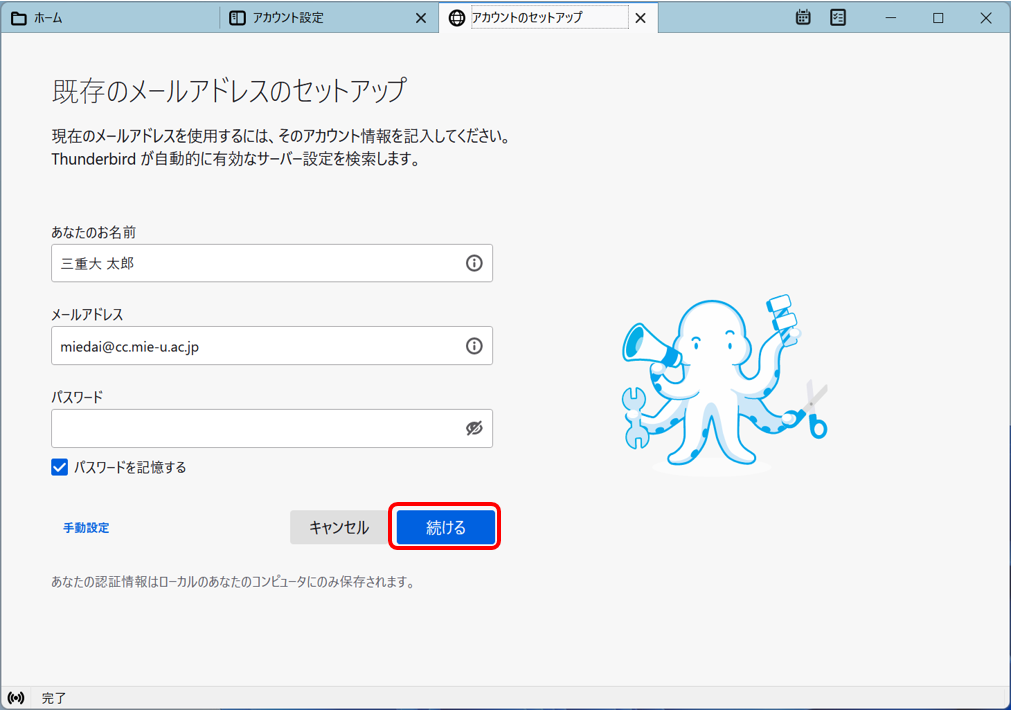Focus the パスワード input field
Screen dimensions: 1012x710
(272, 428)
